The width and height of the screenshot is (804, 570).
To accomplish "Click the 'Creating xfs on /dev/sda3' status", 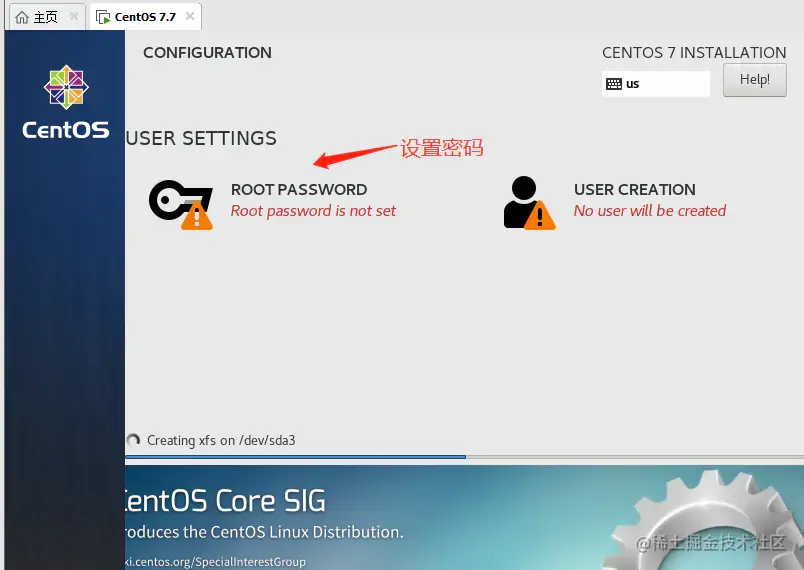I will [x=221, y=440].
